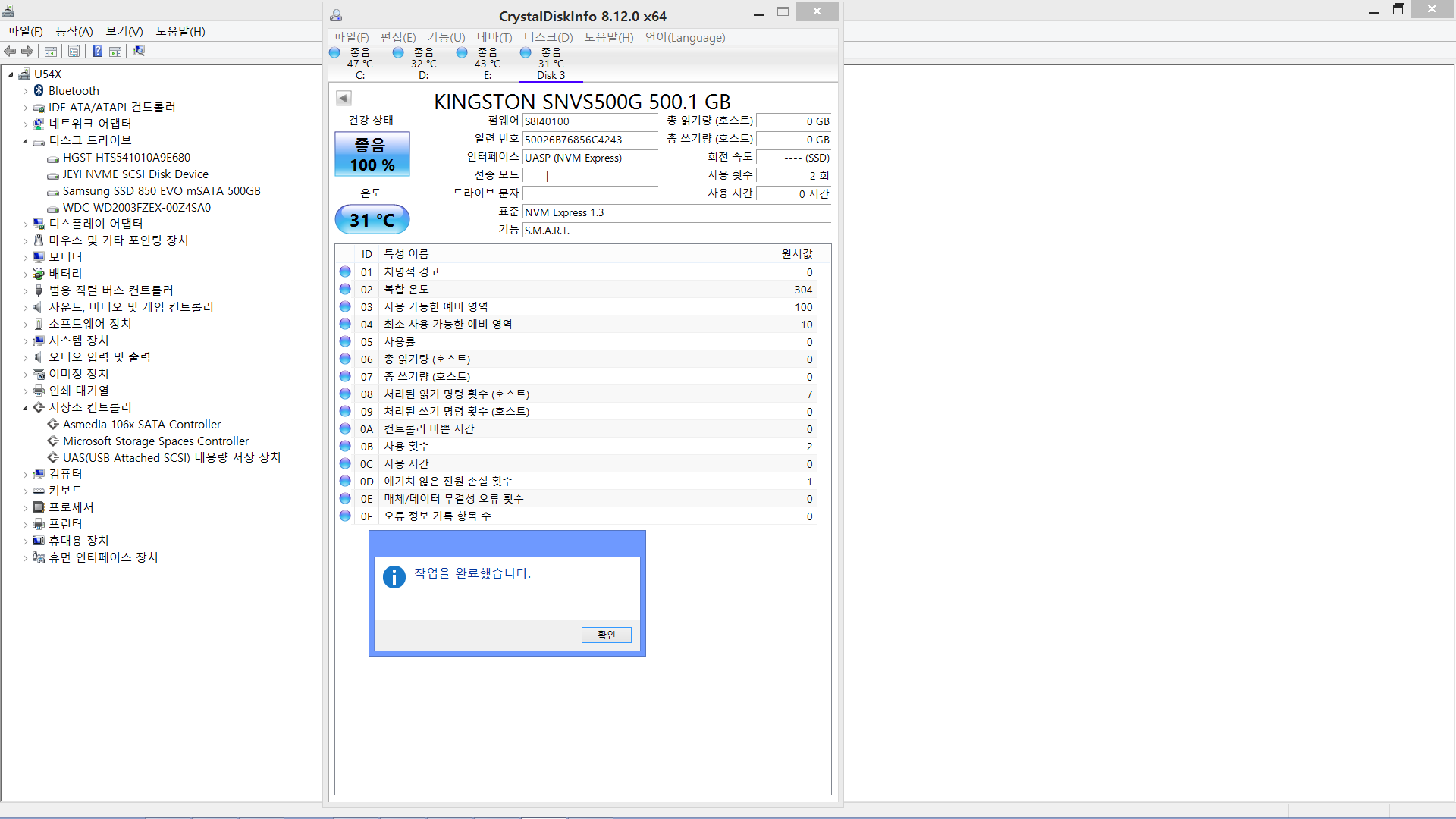Switch to the E: disk tab at 43 °C
This screenshot has width=1456, height=819.
[x=487, y=63]
